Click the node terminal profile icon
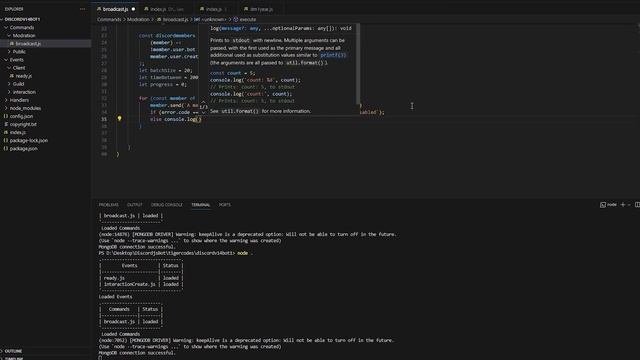The height and width of the screenshot is (360, 640). point(603,205)
